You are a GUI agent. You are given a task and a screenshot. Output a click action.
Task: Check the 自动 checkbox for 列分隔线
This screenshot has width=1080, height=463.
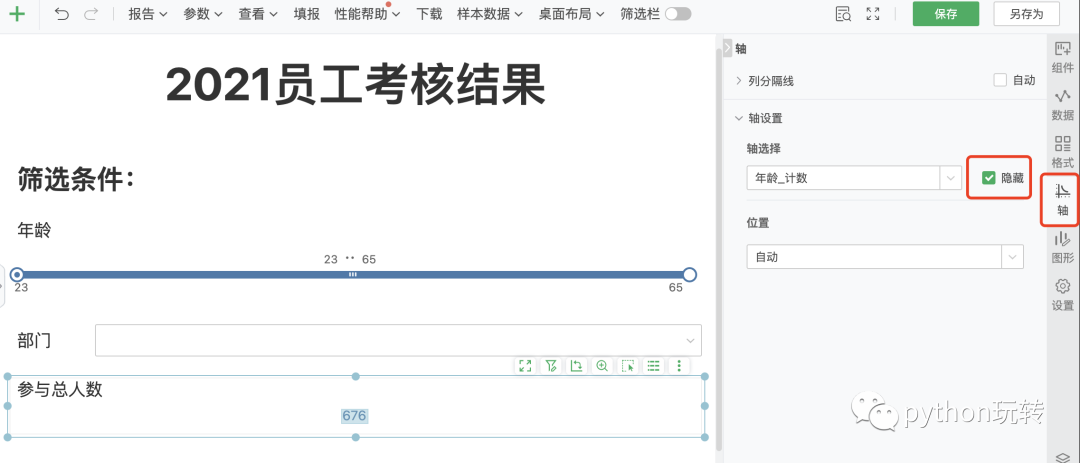(x=1000, y=80)
